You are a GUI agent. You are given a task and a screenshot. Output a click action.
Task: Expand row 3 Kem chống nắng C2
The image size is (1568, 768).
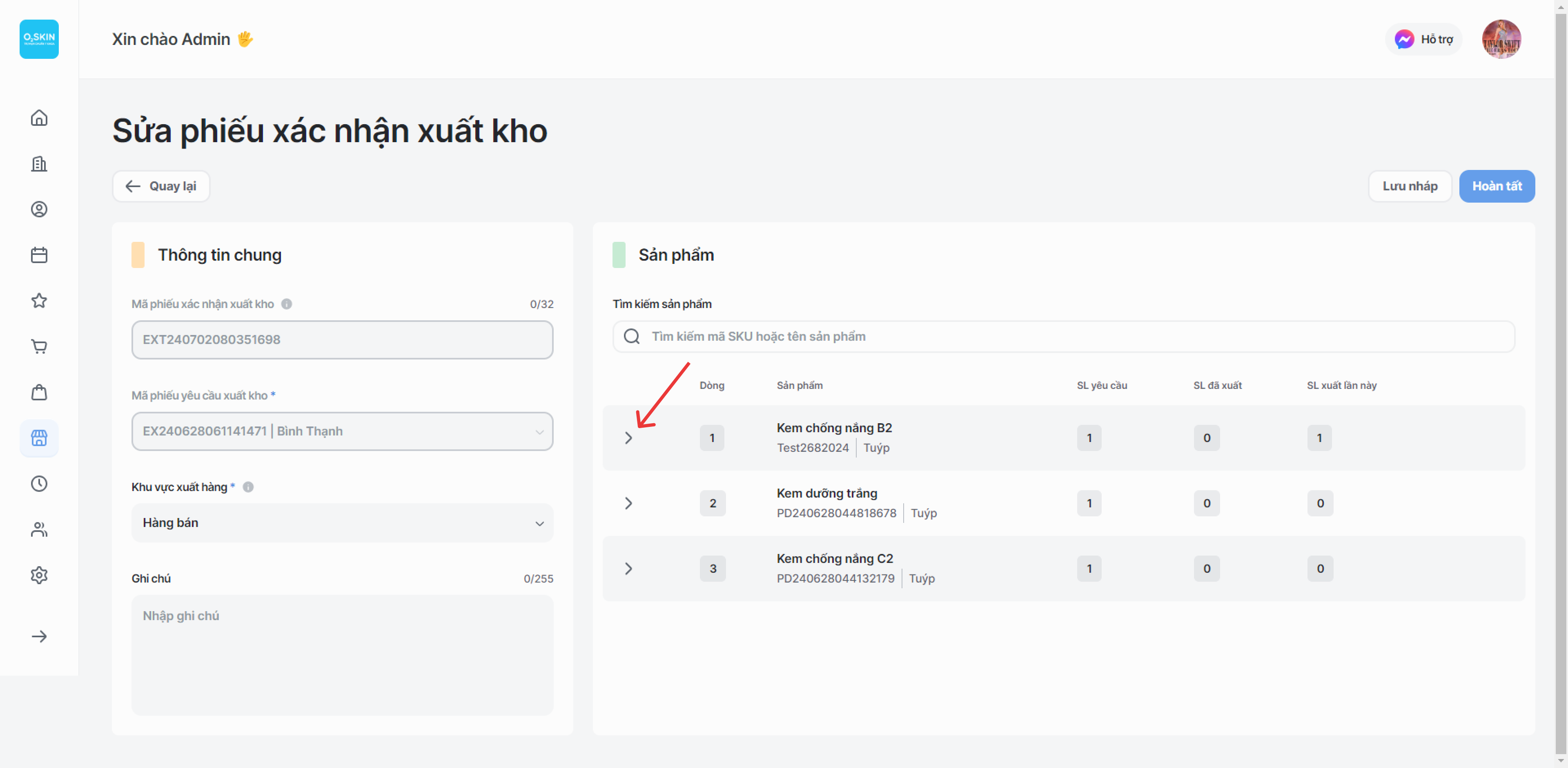pyautogui.click(x=628, y=568)
